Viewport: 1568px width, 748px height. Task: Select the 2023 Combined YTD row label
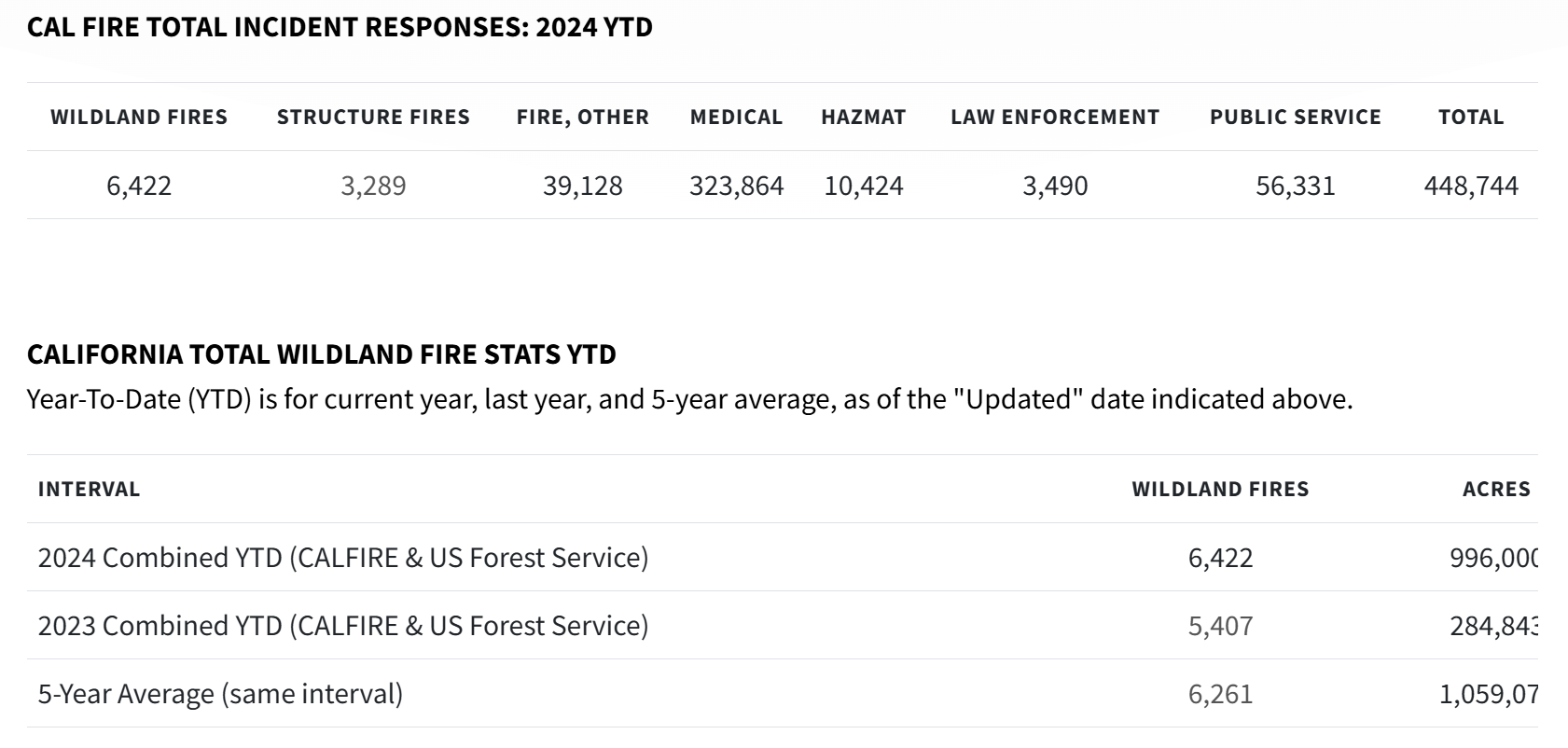(x=343, y=625)
